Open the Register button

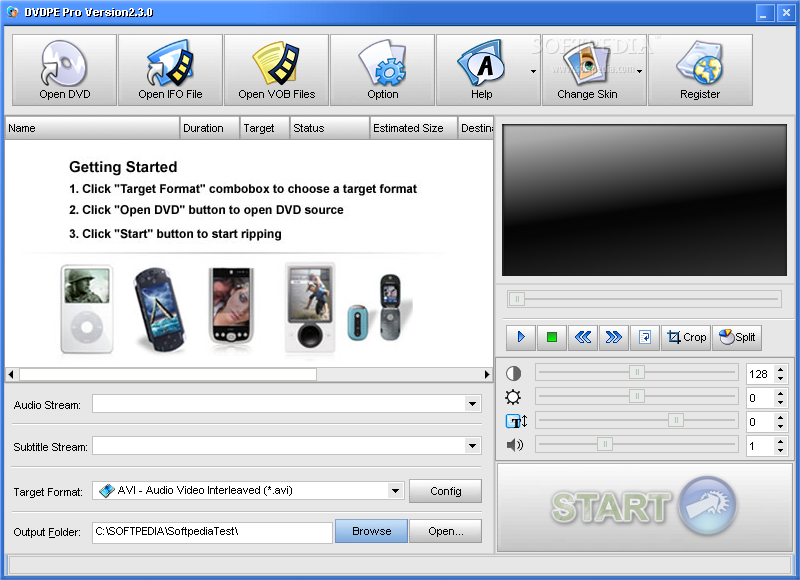[700, 70]
